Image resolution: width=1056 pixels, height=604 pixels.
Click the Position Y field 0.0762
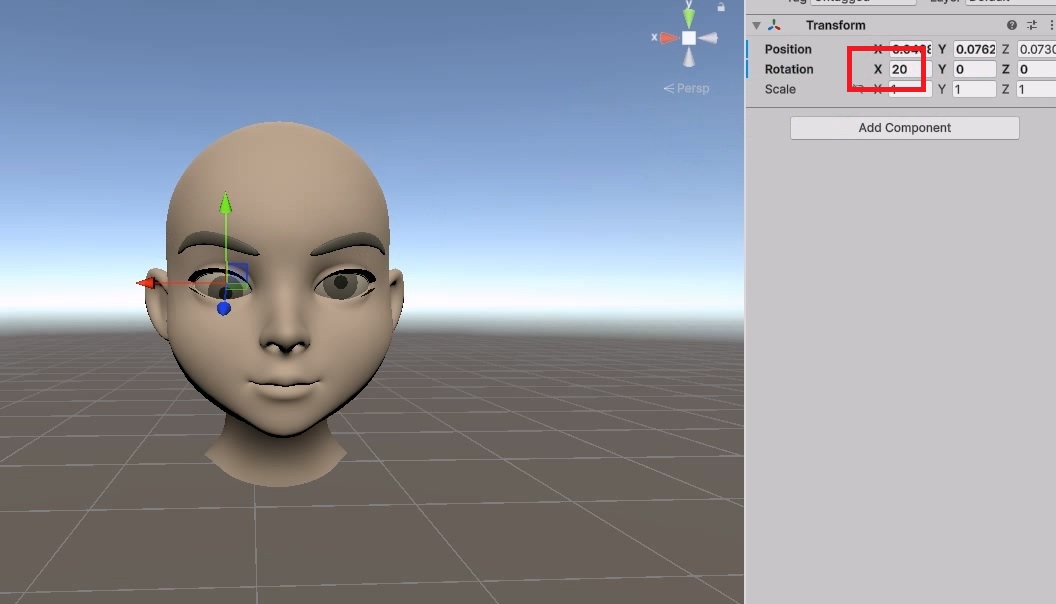tap(974, 49)
